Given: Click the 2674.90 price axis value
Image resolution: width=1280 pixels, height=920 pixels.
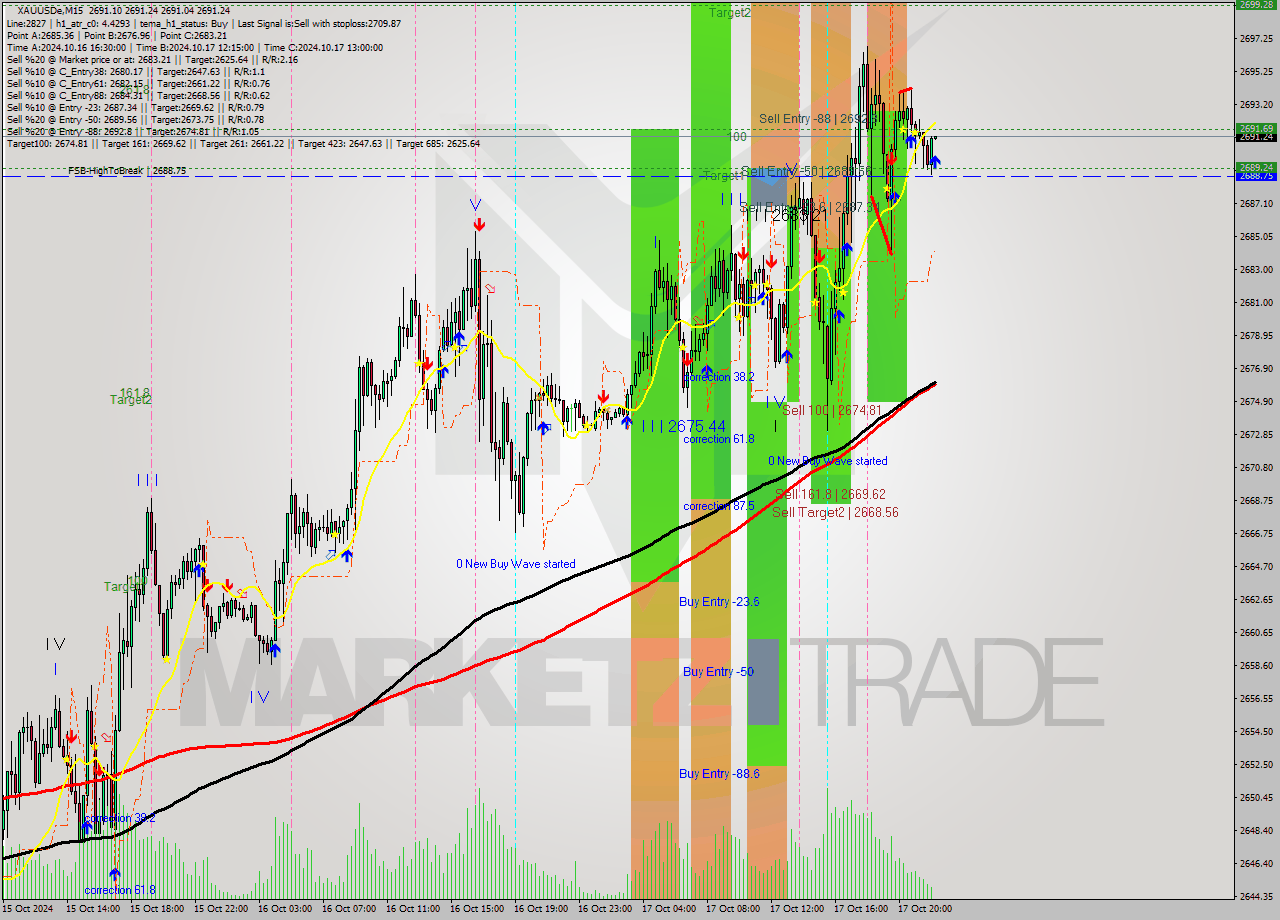Looking at the screenshot, I should [1256, 401].
